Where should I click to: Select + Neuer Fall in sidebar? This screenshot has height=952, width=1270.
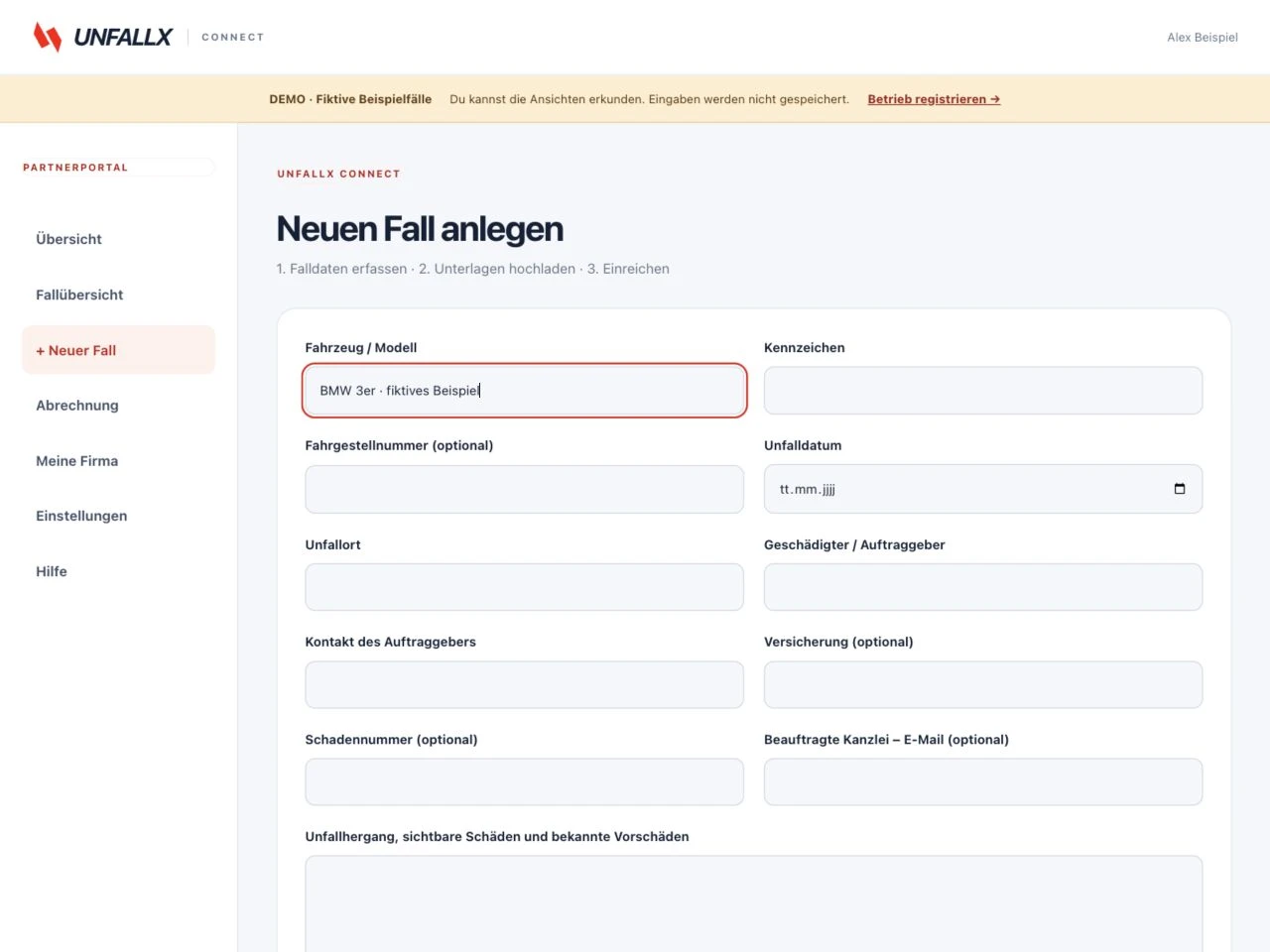pyautogui.click(x=118, y=350)
